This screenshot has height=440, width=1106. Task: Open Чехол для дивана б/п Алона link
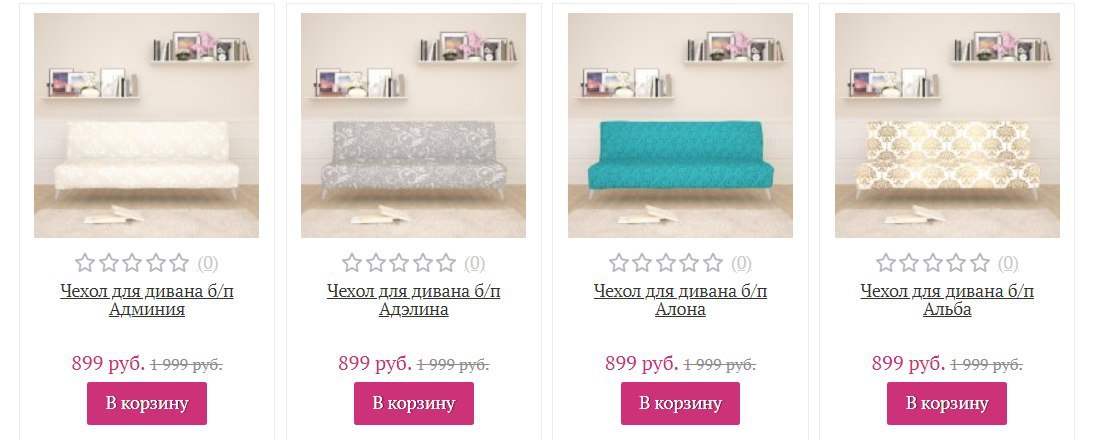[x=680, y=300]
